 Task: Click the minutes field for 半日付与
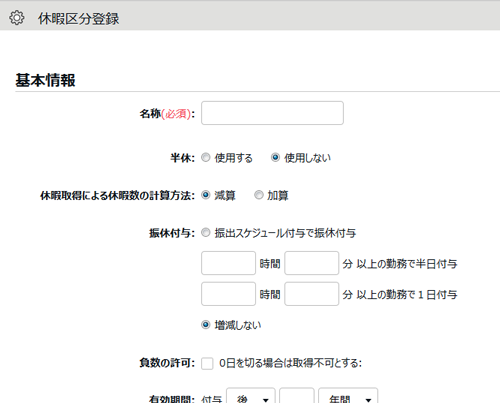pos(312,263)
